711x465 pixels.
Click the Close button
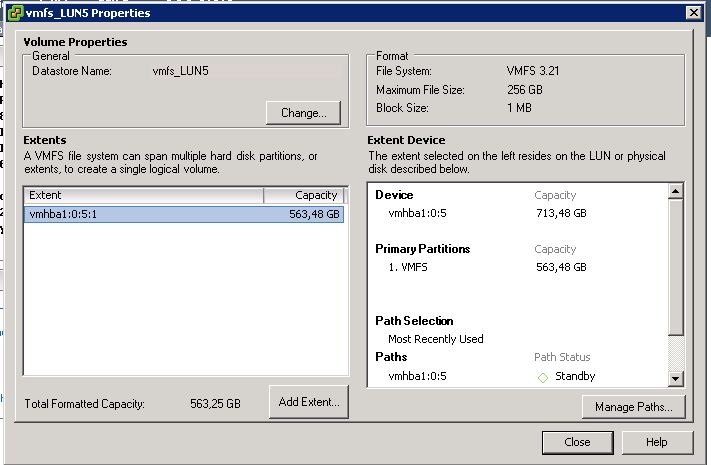pyautogui.click(x=577, y=442)
